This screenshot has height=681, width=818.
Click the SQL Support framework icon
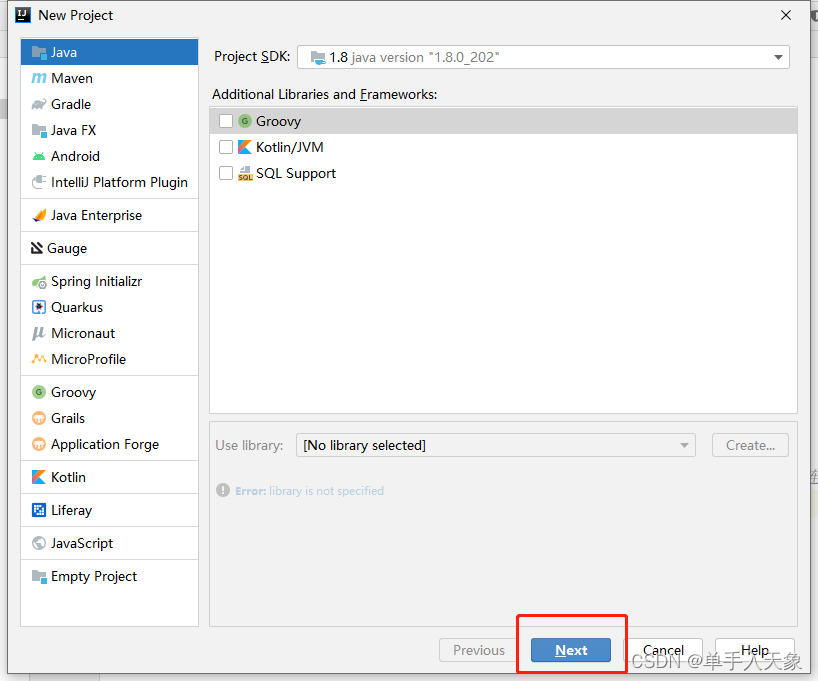click(245, 173)
